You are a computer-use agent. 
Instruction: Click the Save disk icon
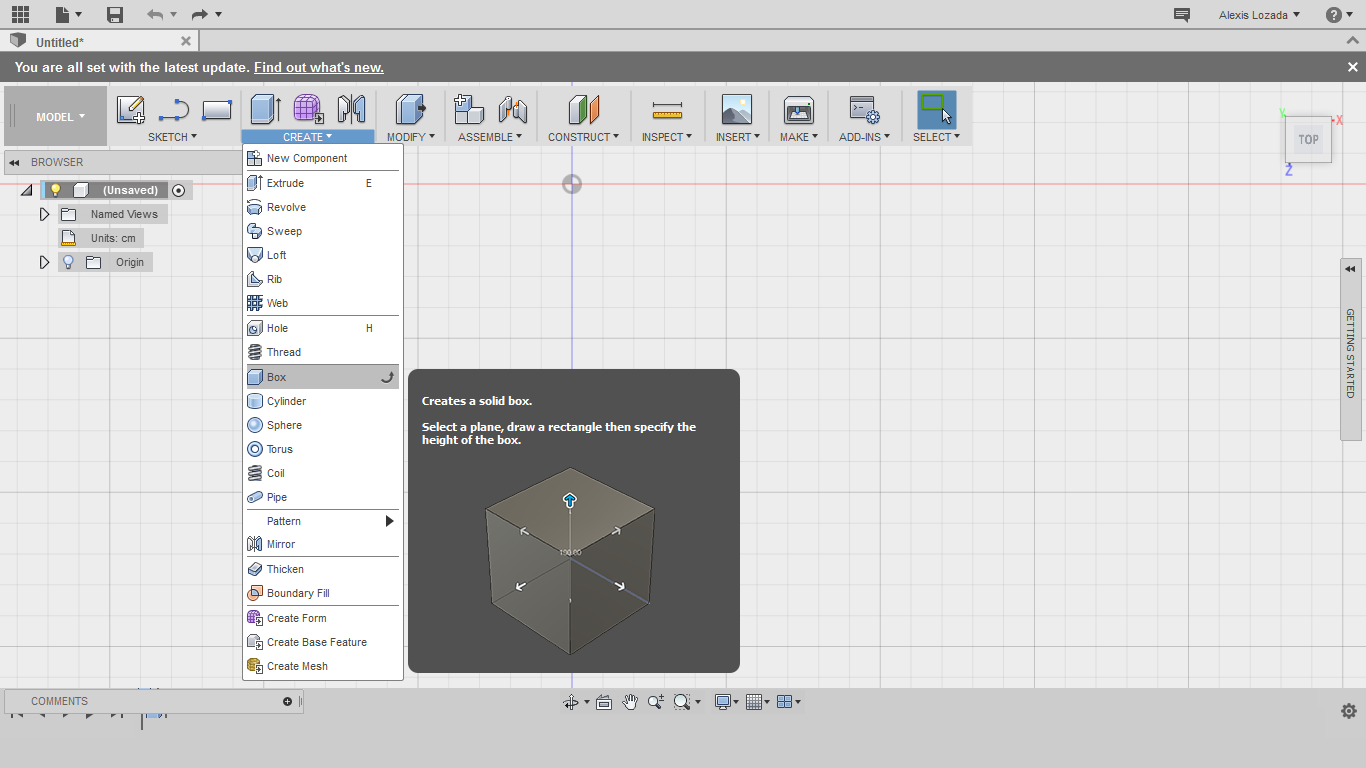115,14
